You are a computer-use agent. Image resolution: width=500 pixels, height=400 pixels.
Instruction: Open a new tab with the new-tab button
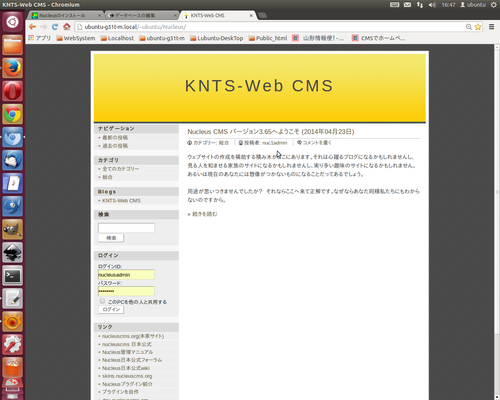(x=262, y=15)
